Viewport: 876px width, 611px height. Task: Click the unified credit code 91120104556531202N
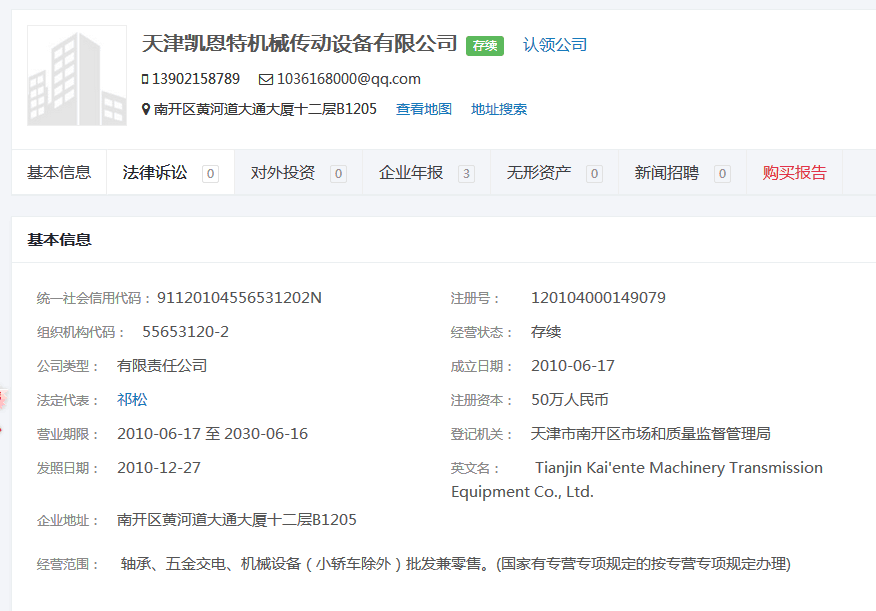(239, 297)
